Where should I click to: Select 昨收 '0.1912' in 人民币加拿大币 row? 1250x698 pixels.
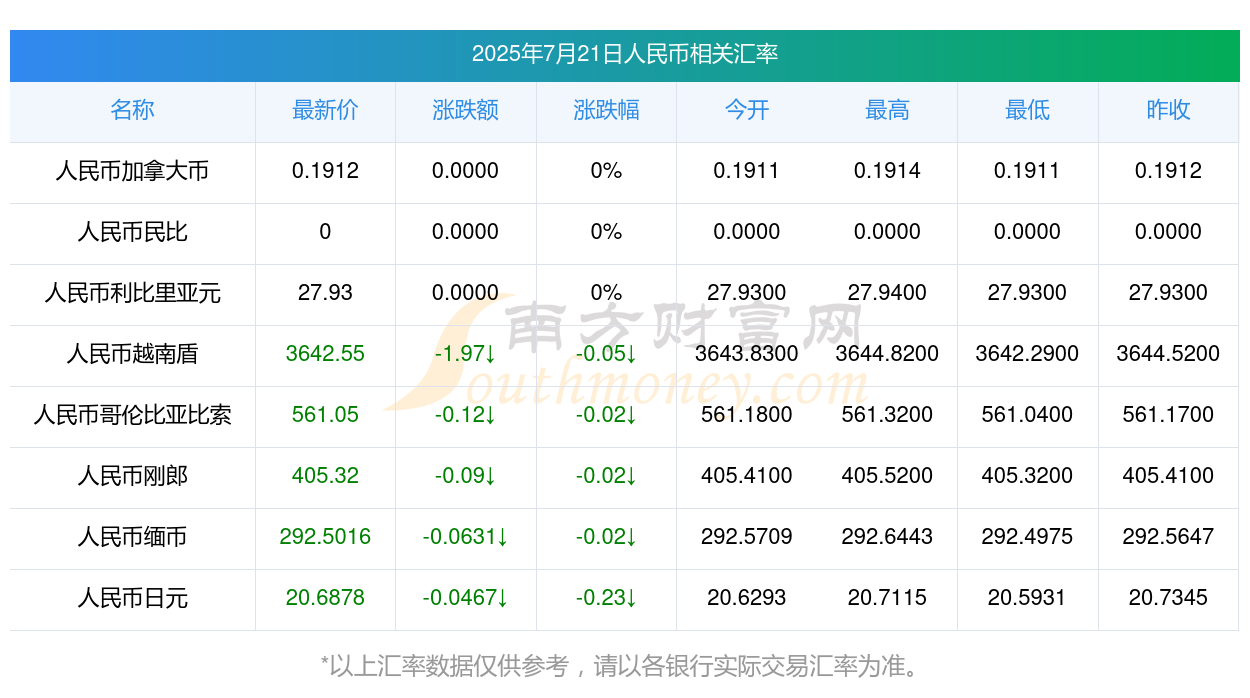point(1168,171)
